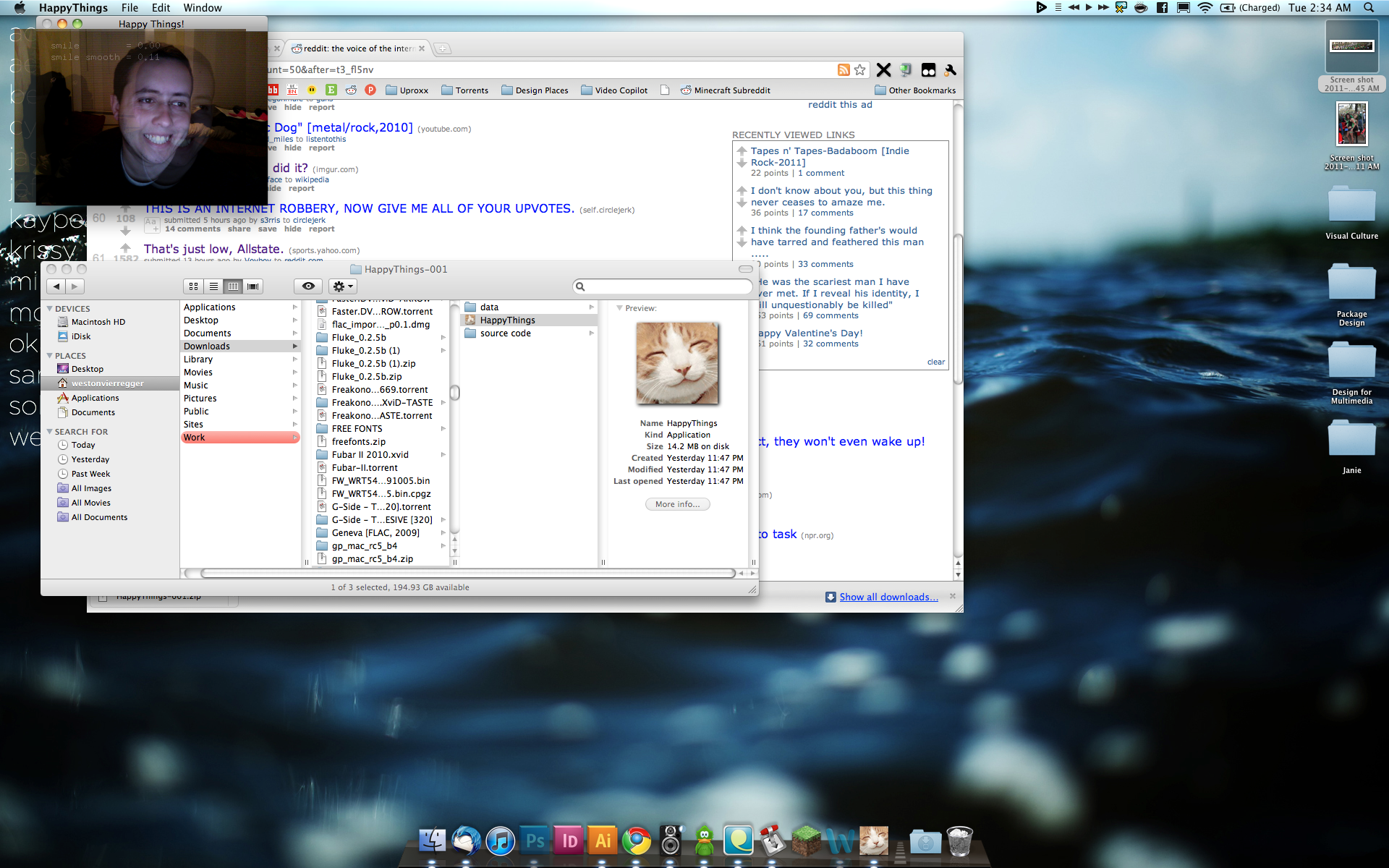This screenshot has height=868, width=1389.
Task: Click the More info... button
Action: tap(677, 504)
